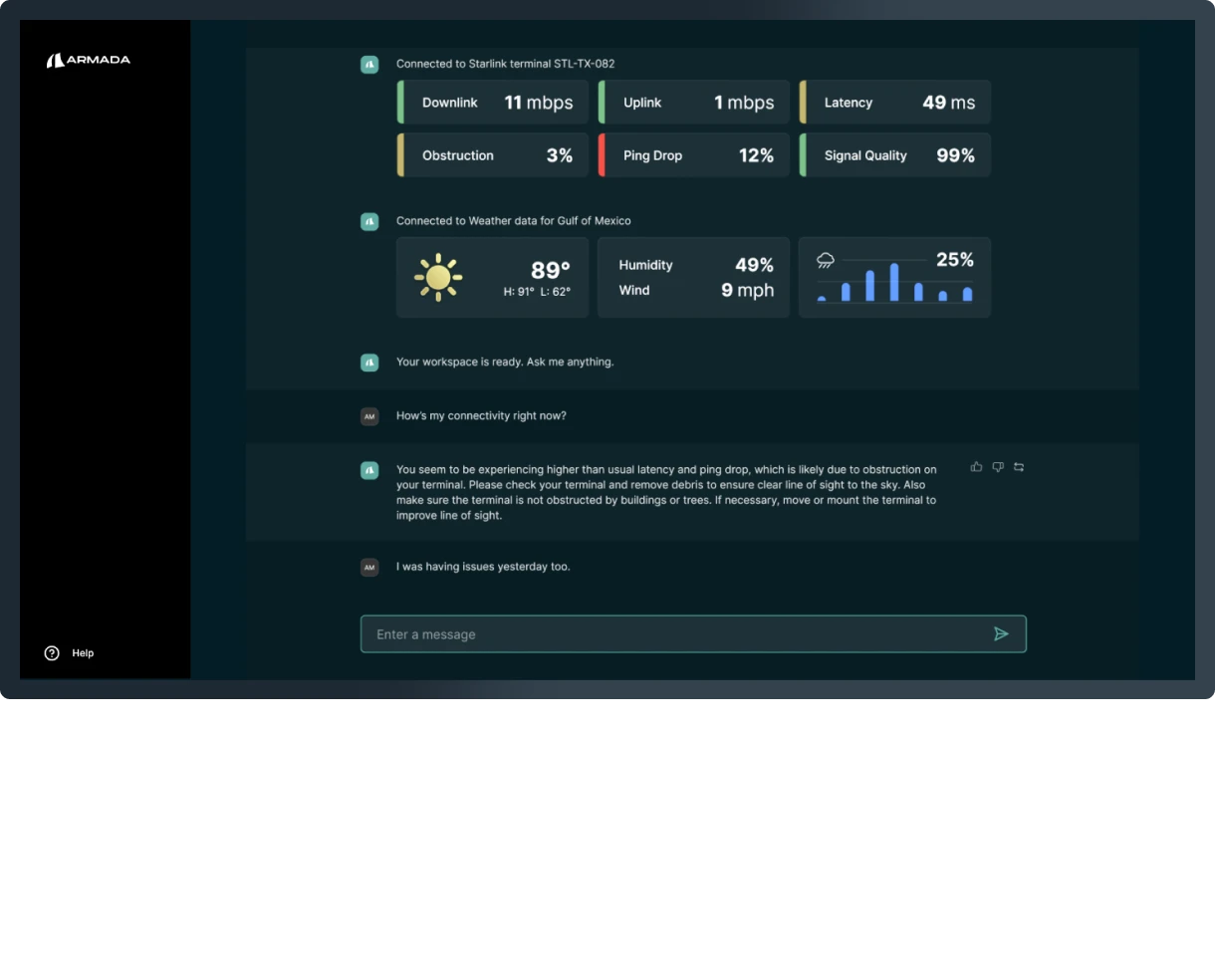Click the Wind 9 mph value

(748, 290)
